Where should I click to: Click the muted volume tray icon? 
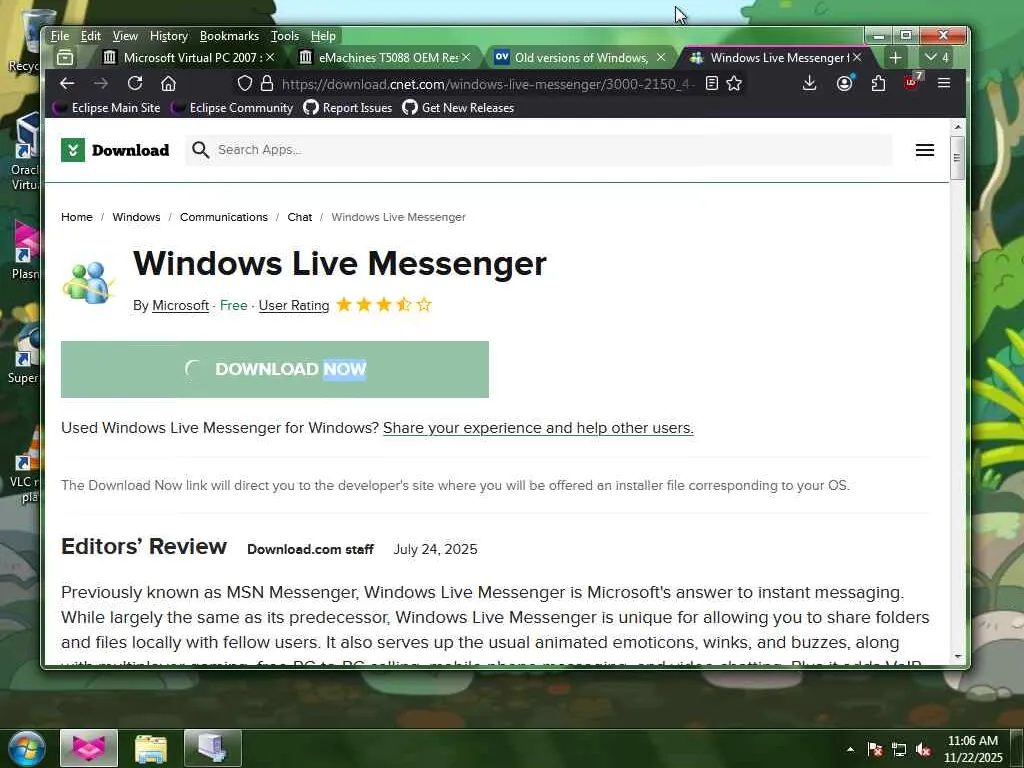(923, 749)
